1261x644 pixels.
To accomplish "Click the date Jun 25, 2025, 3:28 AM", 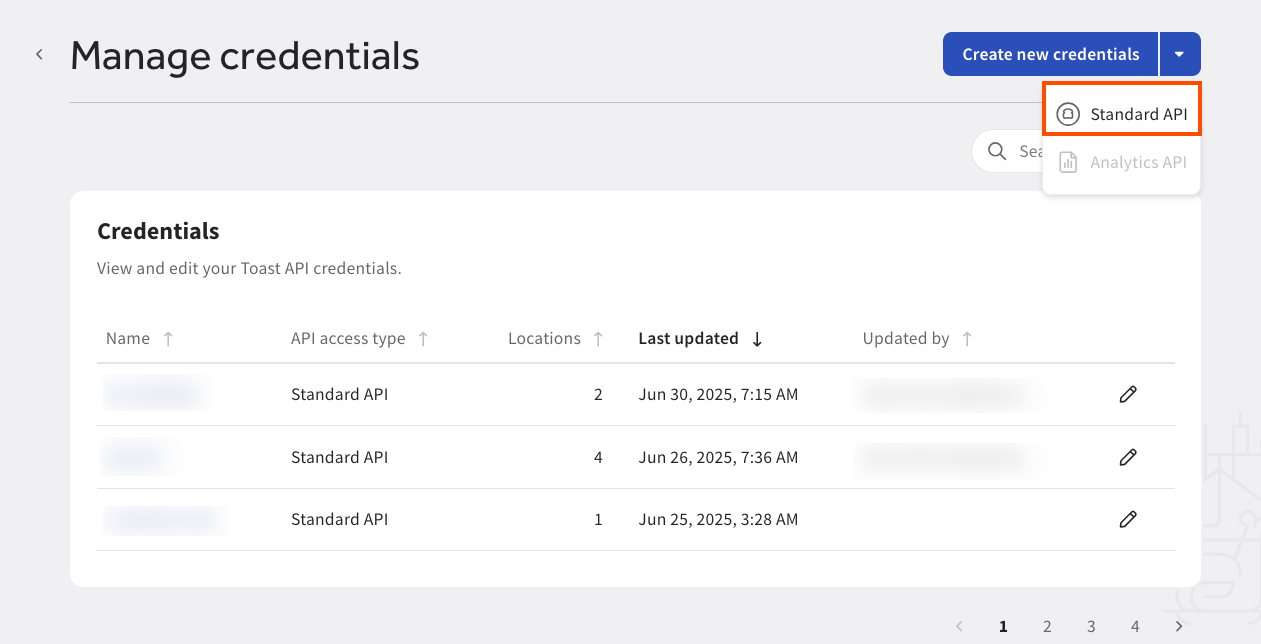I will coord(718,519).
